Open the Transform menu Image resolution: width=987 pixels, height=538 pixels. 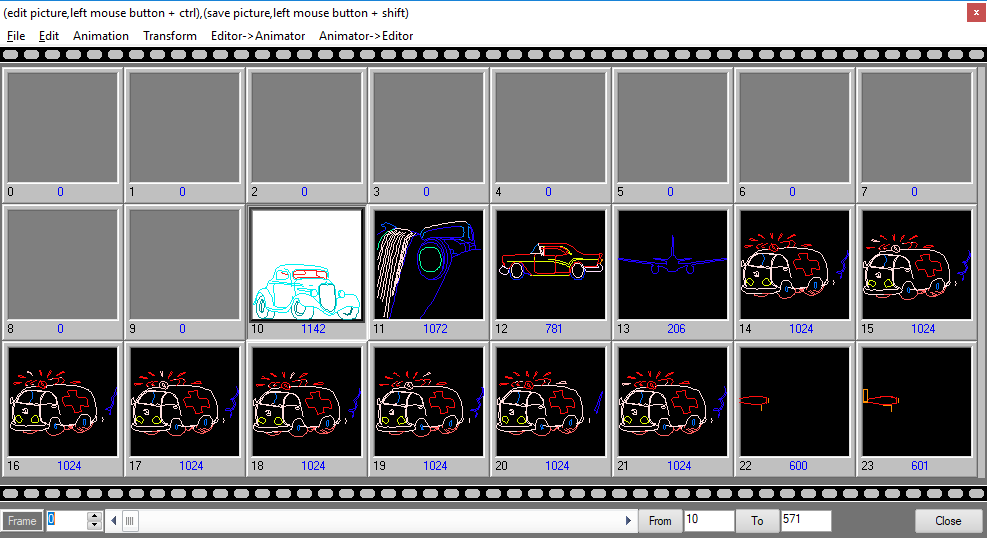pos(170,36)
